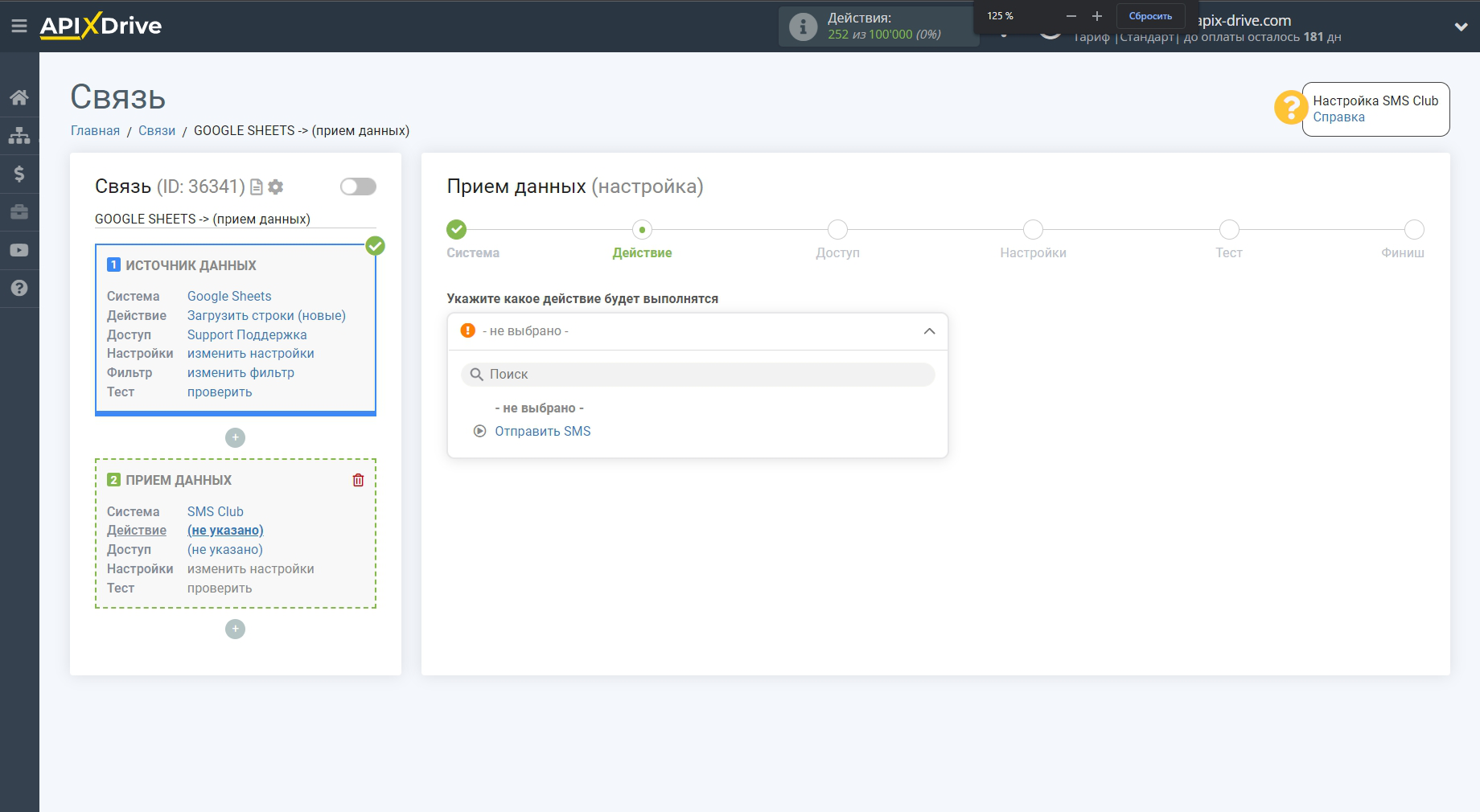Click the actions info icon
Image resolution: width=1480 pixels, height=812 pixels.
(x=803, y=27)
